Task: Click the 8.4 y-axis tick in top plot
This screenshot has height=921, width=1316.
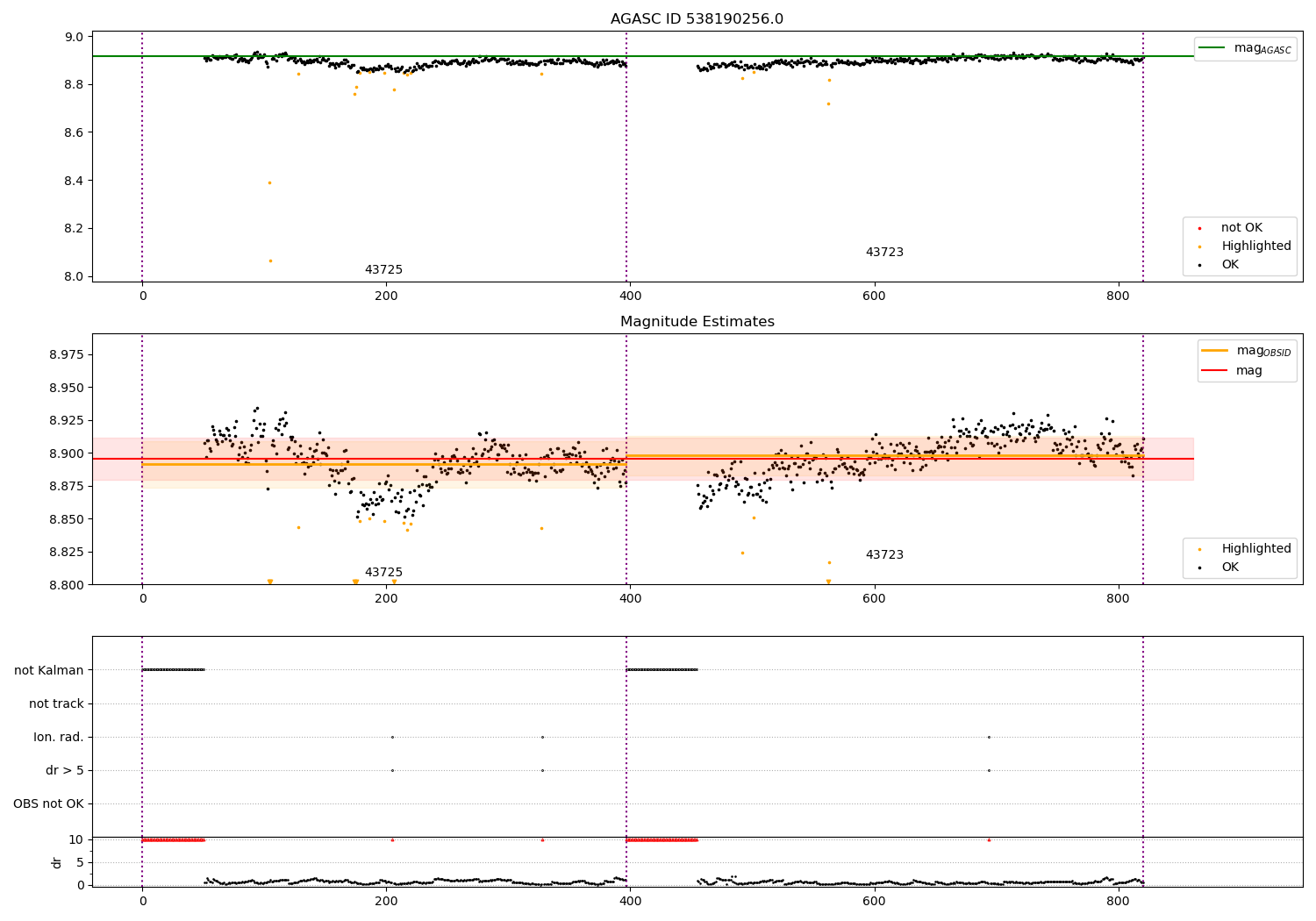Action: pos(75,182)
